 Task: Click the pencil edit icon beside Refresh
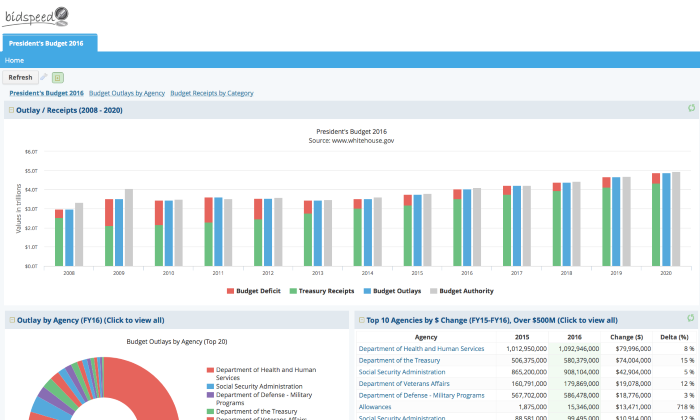pos(44,77)
